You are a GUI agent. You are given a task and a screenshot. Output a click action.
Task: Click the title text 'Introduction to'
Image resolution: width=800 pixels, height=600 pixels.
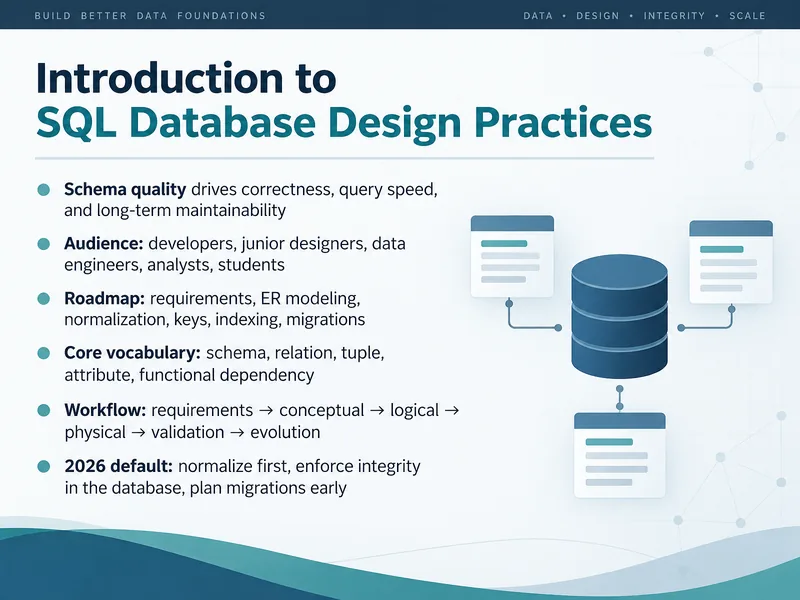(x=186, y=78)
